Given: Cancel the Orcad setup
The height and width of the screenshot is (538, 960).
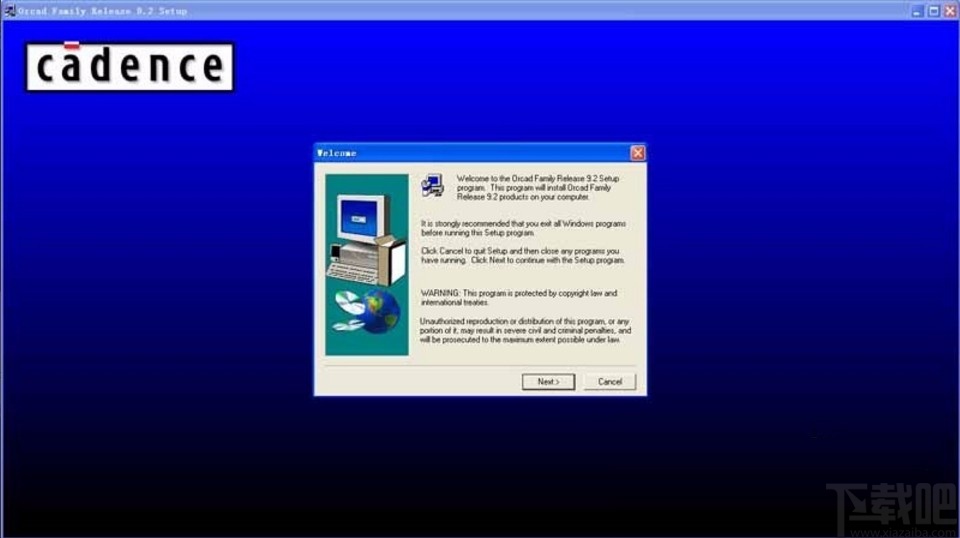Looking at the screenshot, I should (x=610, y=382).
